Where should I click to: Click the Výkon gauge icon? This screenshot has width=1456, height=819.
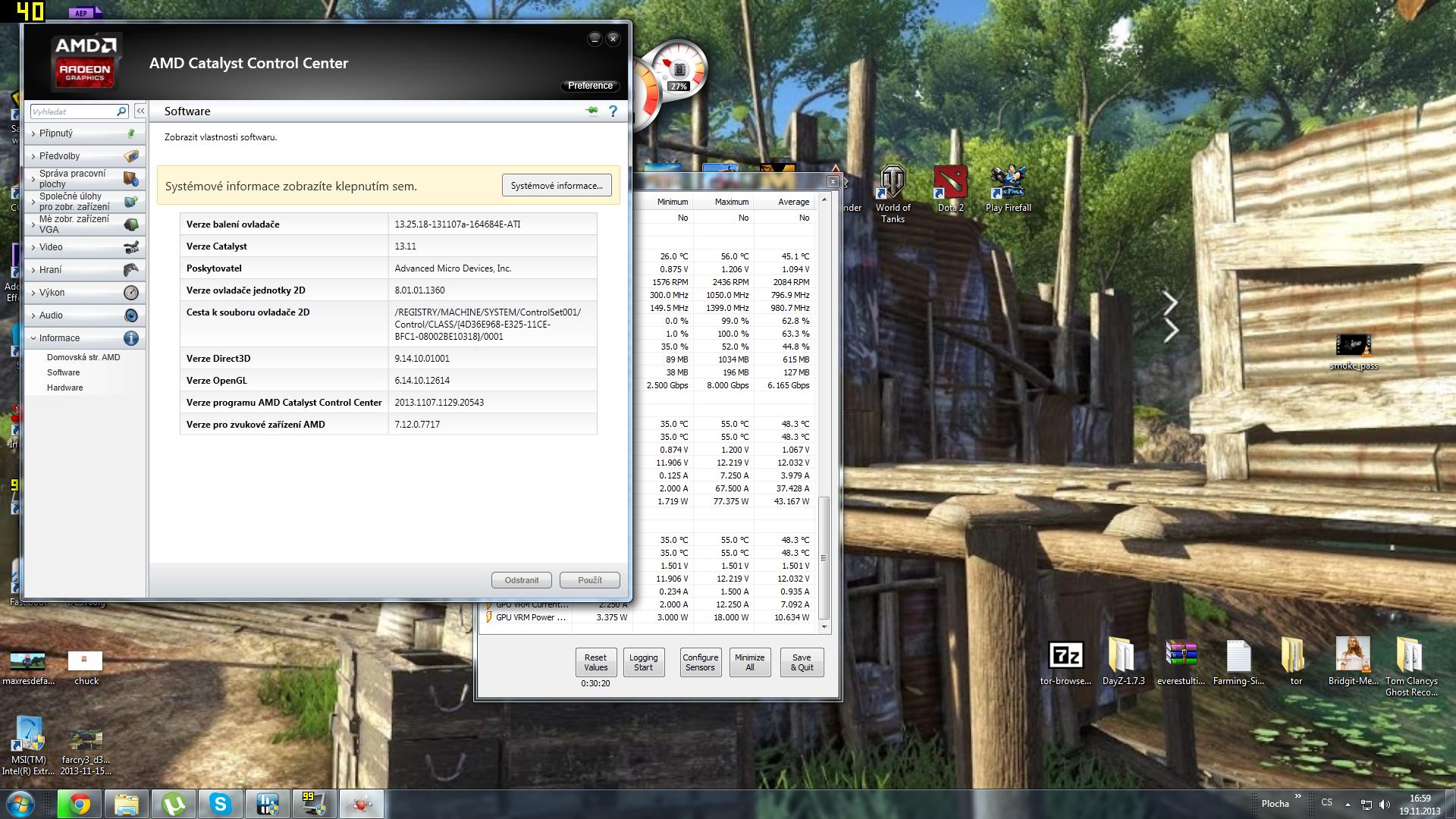(131, 293)
